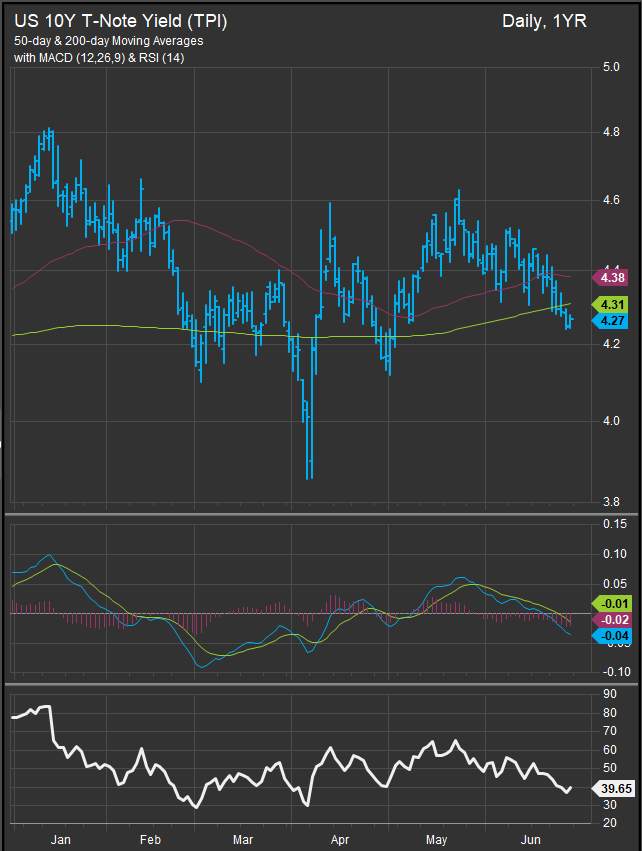
Task: Click the 5.0 level on the yield axis
Action: click(610, 67)
